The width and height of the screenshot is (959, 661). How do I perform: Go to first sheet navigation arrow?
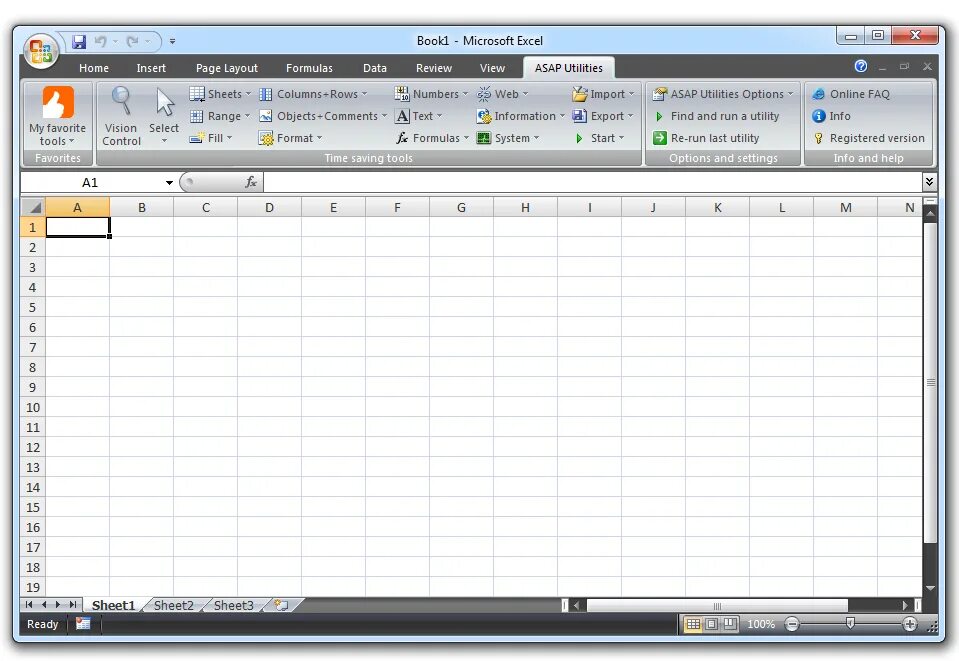coord(29,605)
